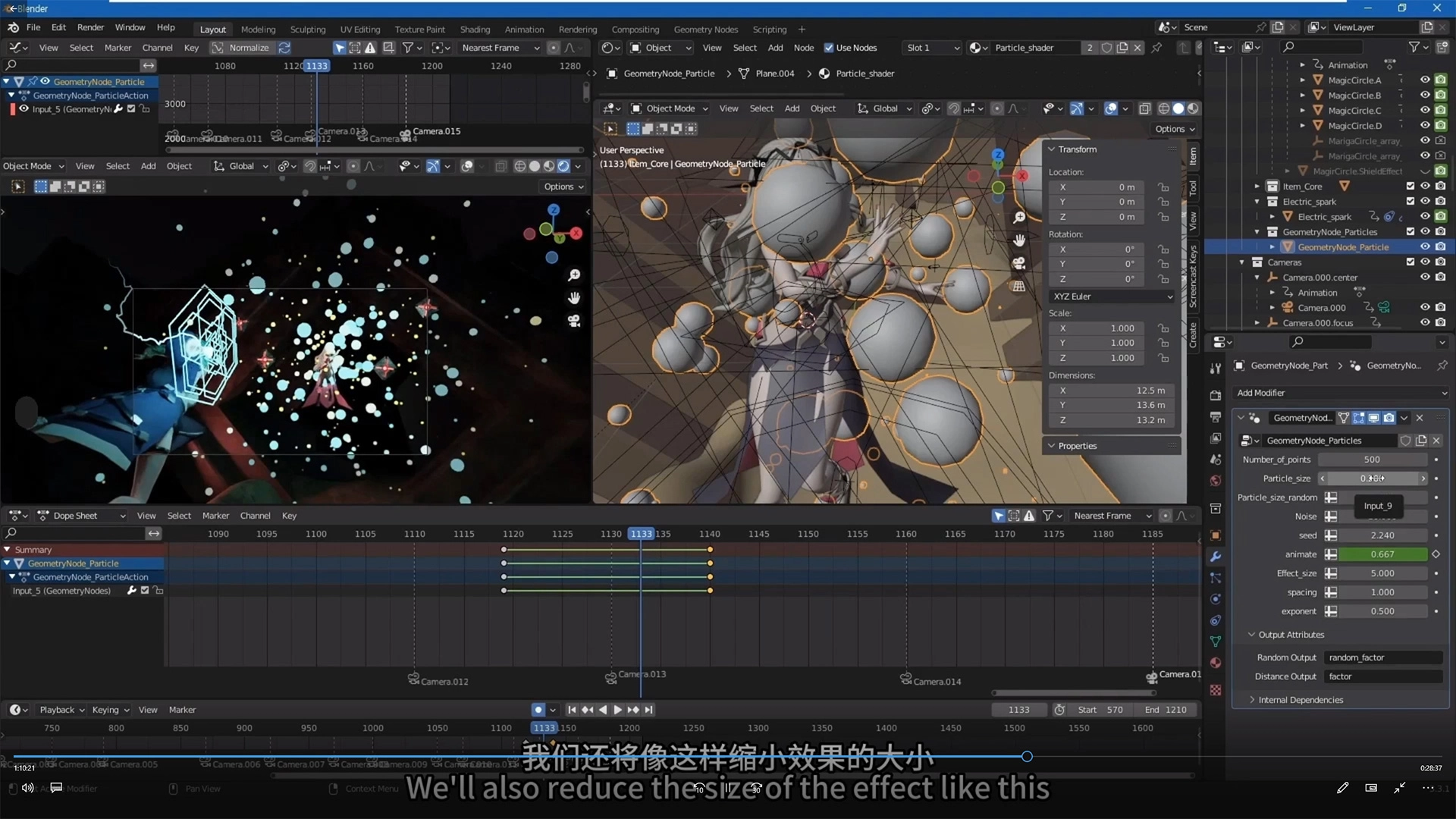Expand the Internal Dependencies section
Screen dimensions: 1456x819
click(x=1300, y=700)
